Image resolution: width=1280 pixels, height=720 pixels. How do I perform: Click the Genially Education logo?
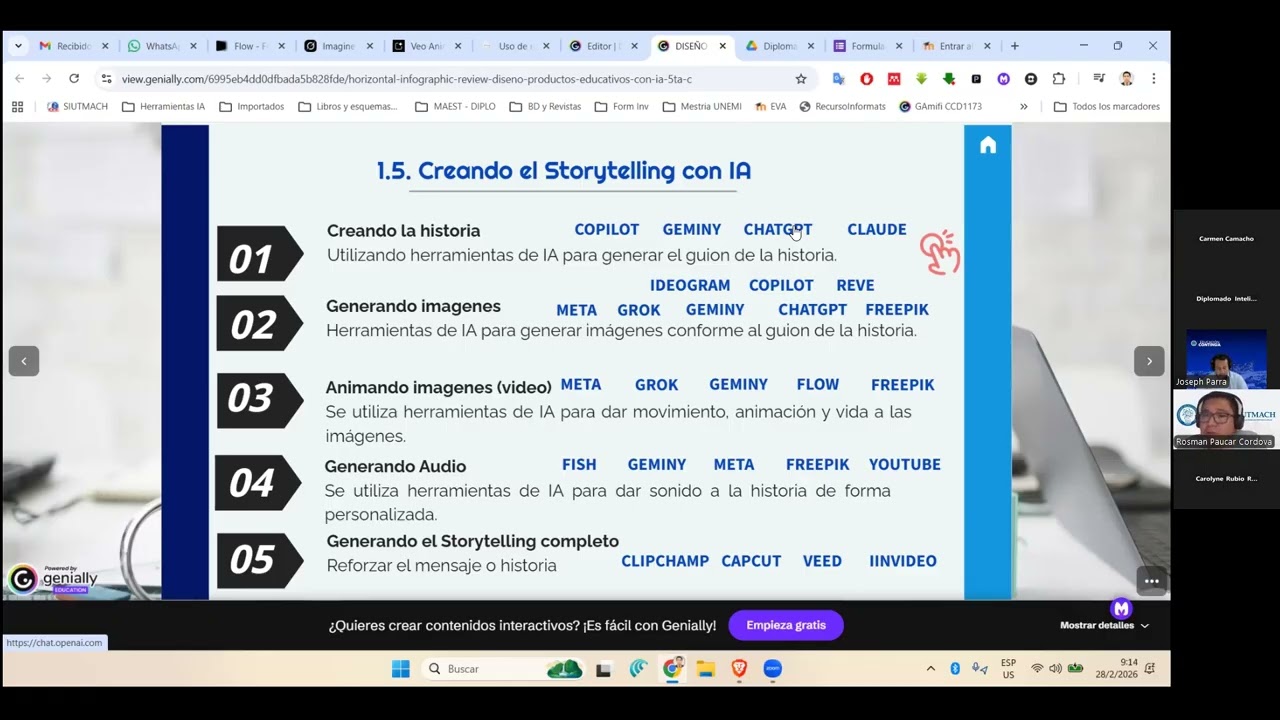(53, 578)
